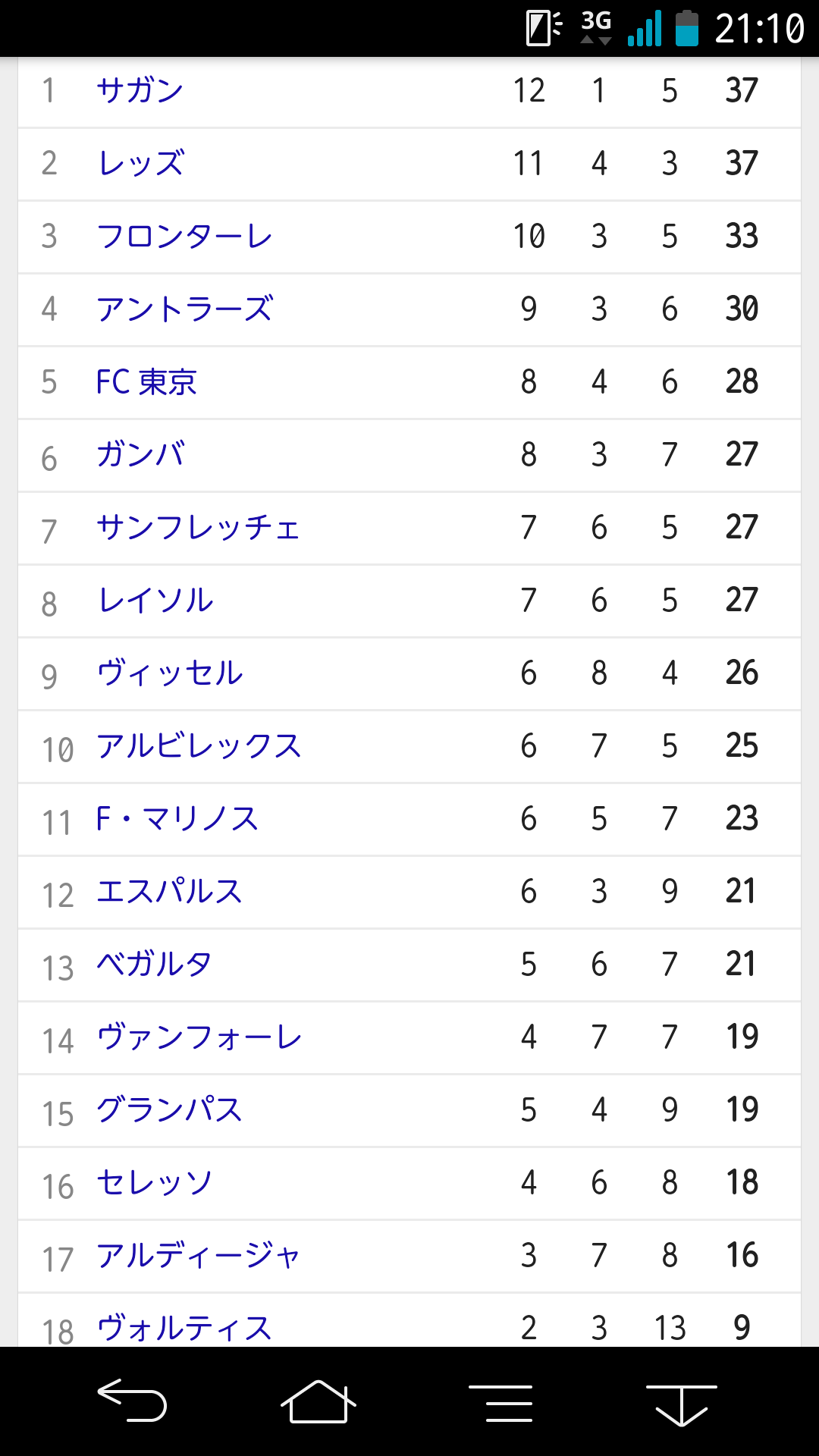
Task: Tap the FC 東京 link
Action: click(x=146, y=382)
